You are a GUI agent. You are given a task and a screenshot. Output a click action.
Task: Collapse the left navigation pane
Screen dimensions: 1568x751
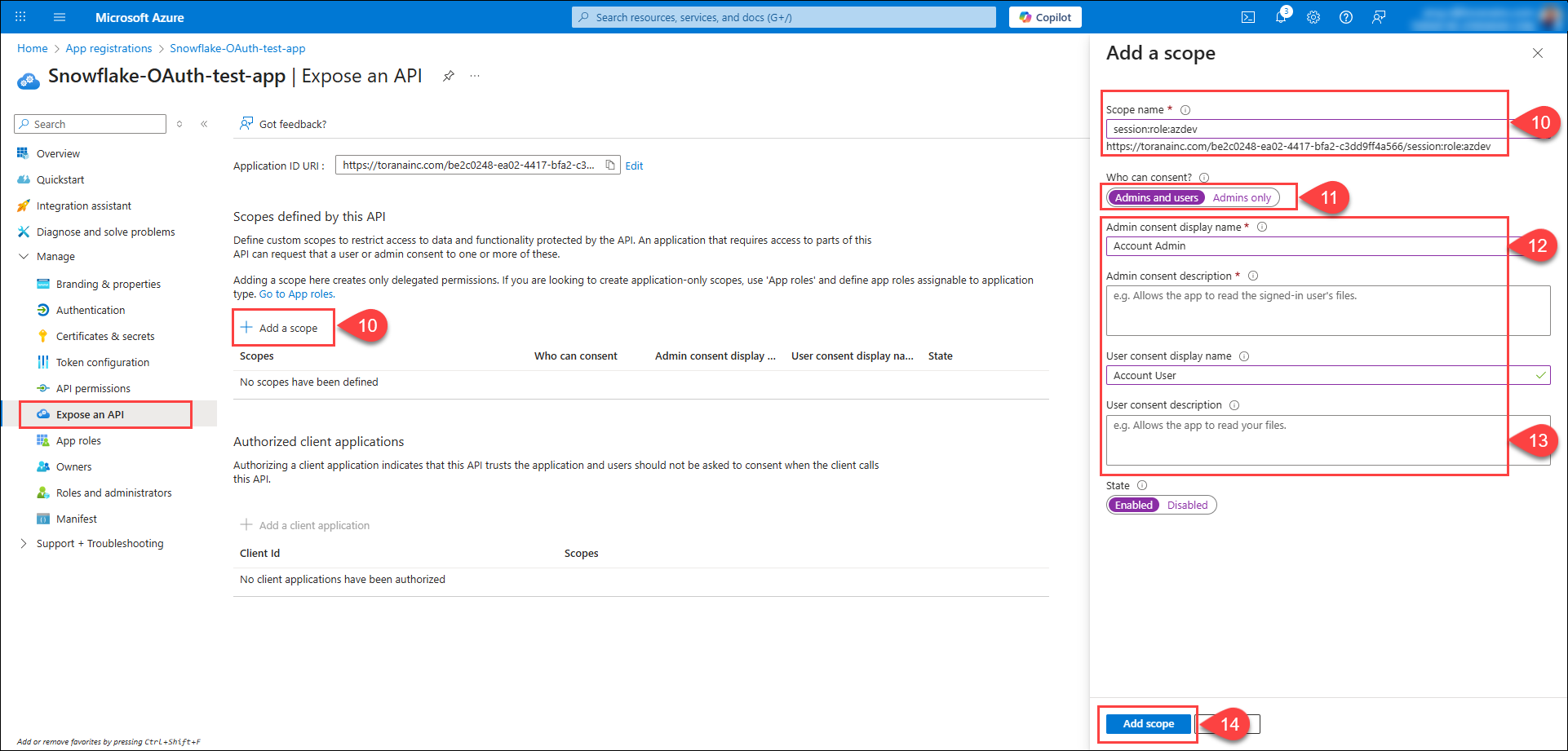204,124
